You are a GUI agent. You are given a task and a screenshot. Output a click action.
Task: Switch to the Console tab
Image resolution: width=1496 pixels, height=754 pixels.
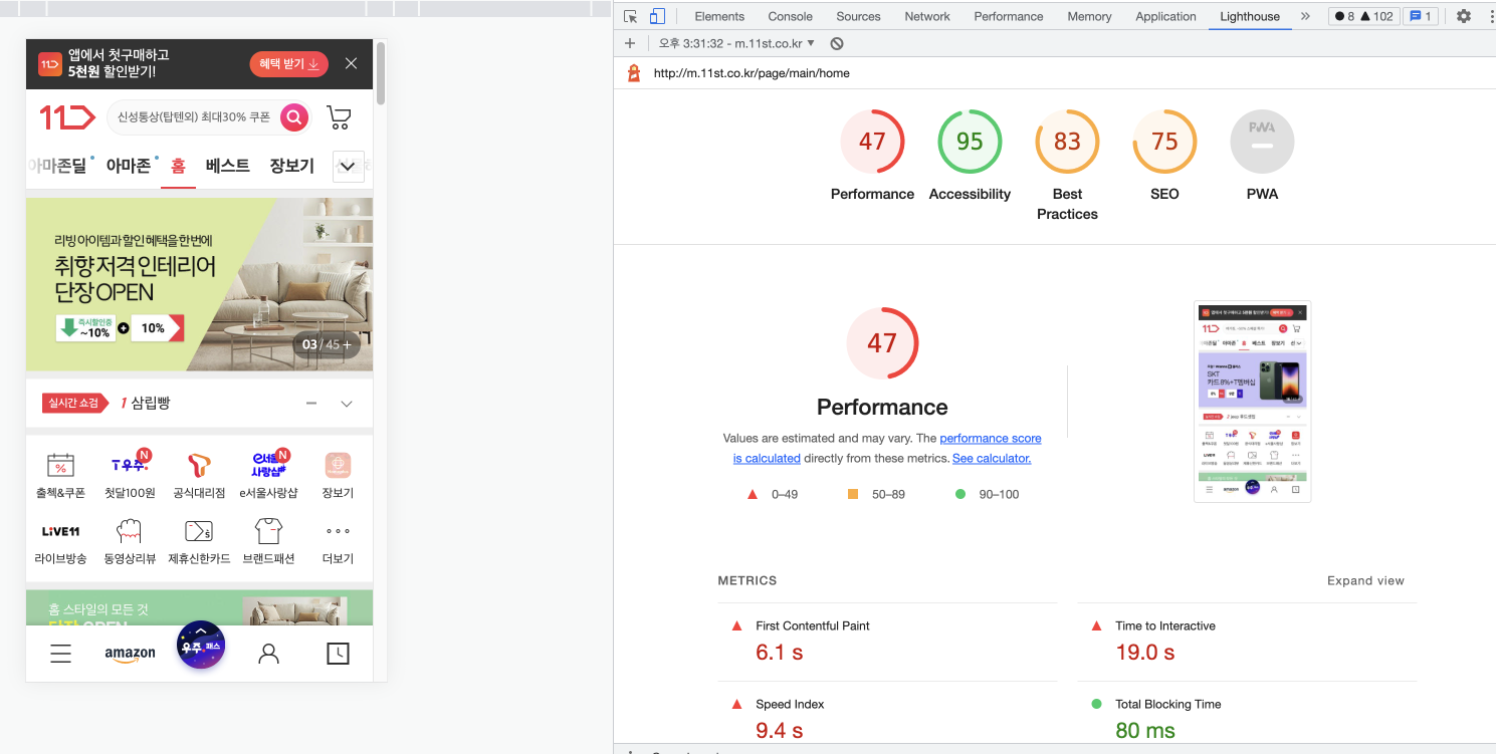pos(790,16)
